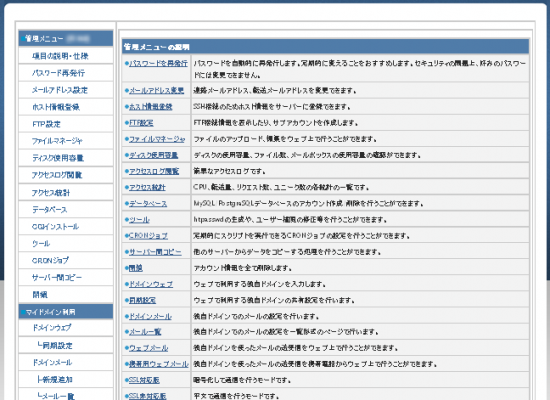The image size is (550, 400).
Task: Open ファイルマネージャ sidebar entry
Action: tap(57, 141)
